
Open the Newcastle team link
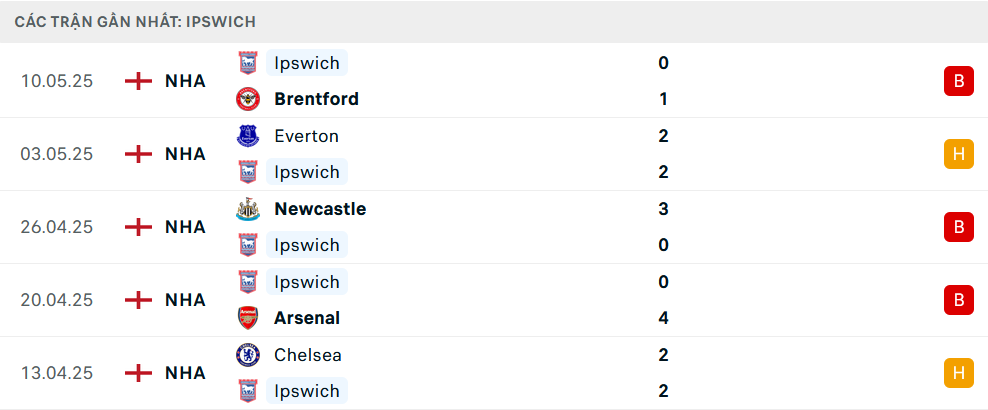point(320,208)
